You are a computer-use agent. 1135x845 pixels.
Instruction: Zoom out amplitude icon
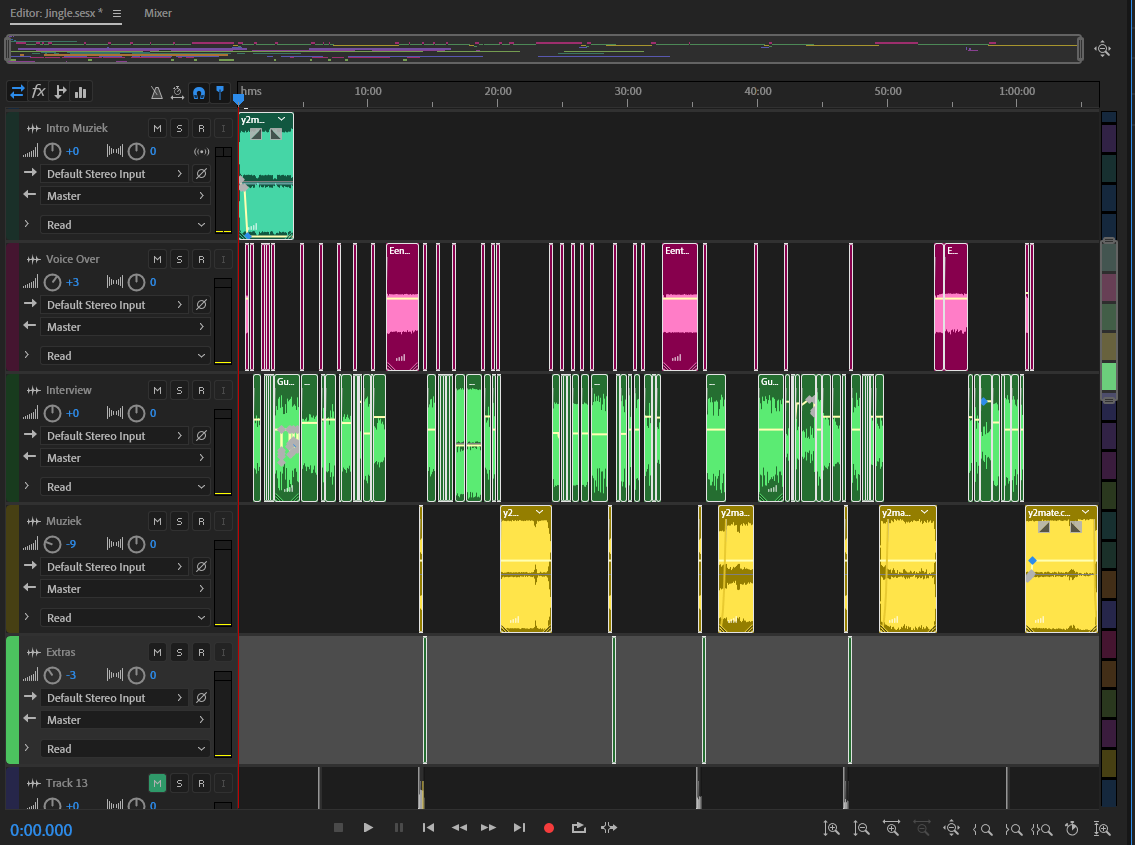[x=861, y=829]
